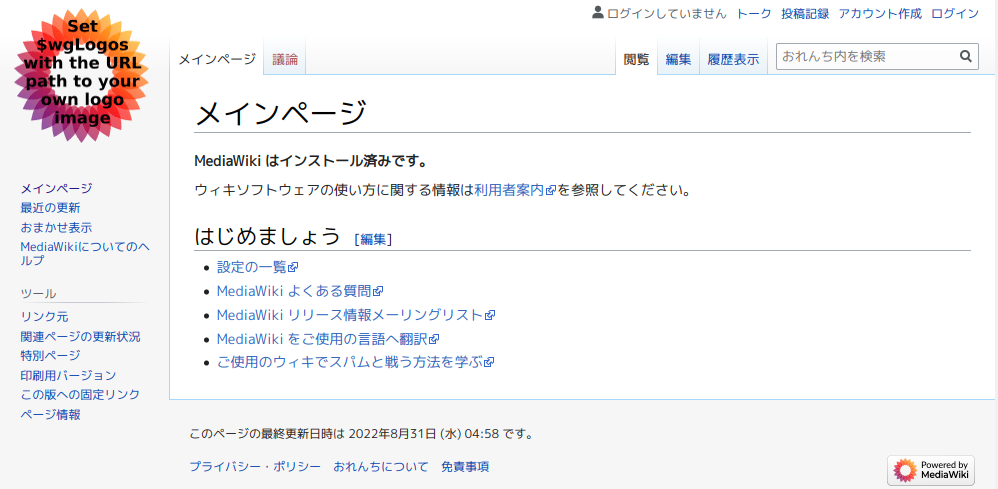Image resolution: width=998 pixels, height=489 pixels.
Task: Click 印刷用バージョン in tools
Action: coord(68,375)
